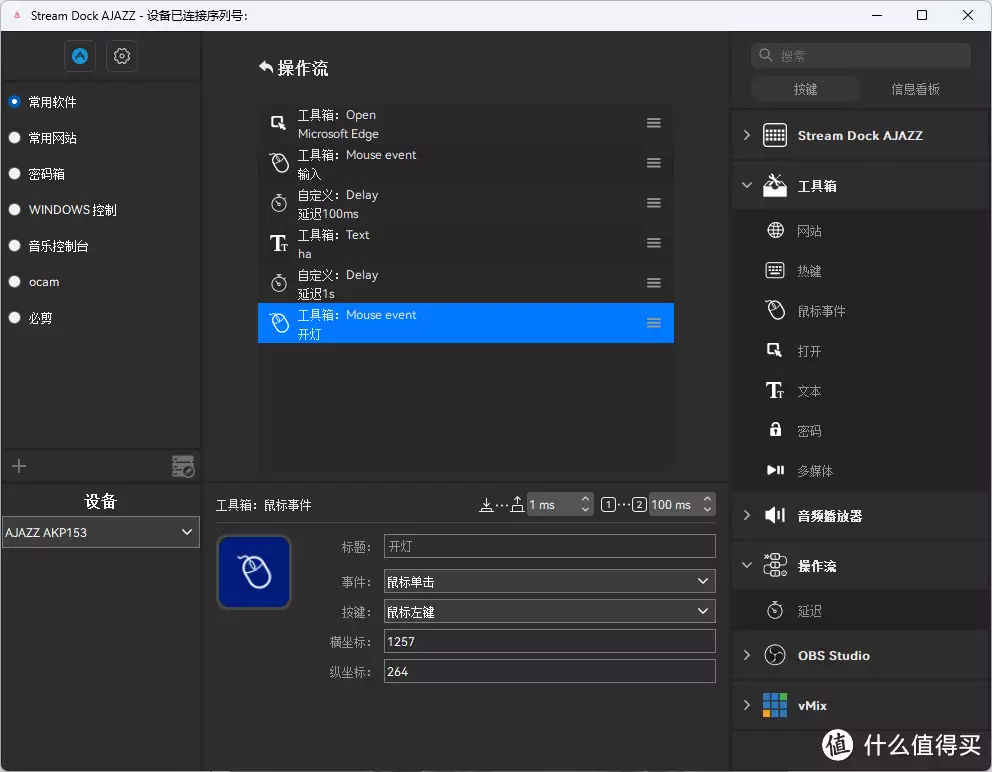Image resolution: width=992 pixels, height=772 pixels.
Task: Open the 事件 mouse click dropdown
Action: point(549,581)
